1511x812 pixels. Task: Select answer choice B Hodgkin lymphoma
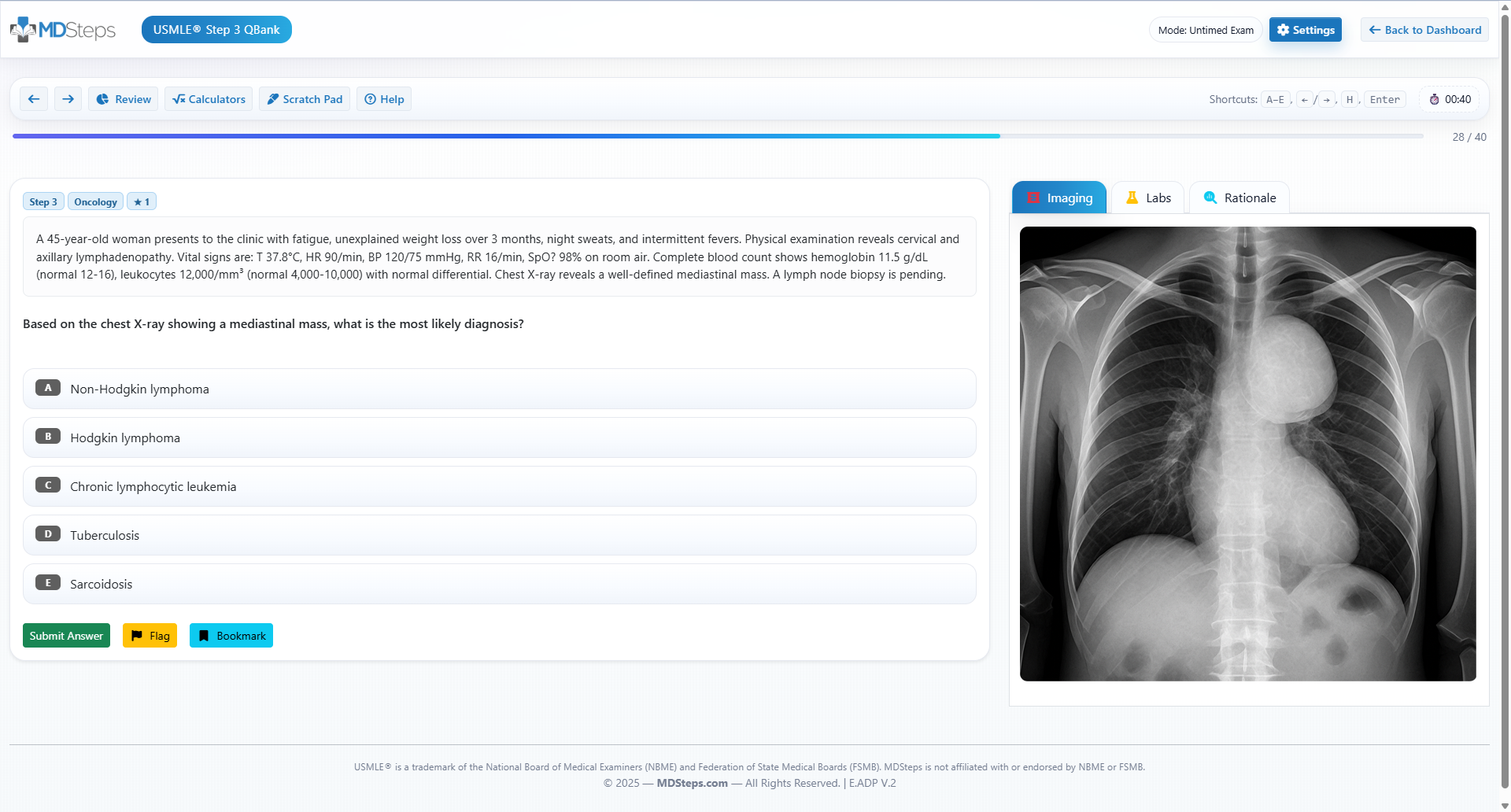click(x=499, y=437)
